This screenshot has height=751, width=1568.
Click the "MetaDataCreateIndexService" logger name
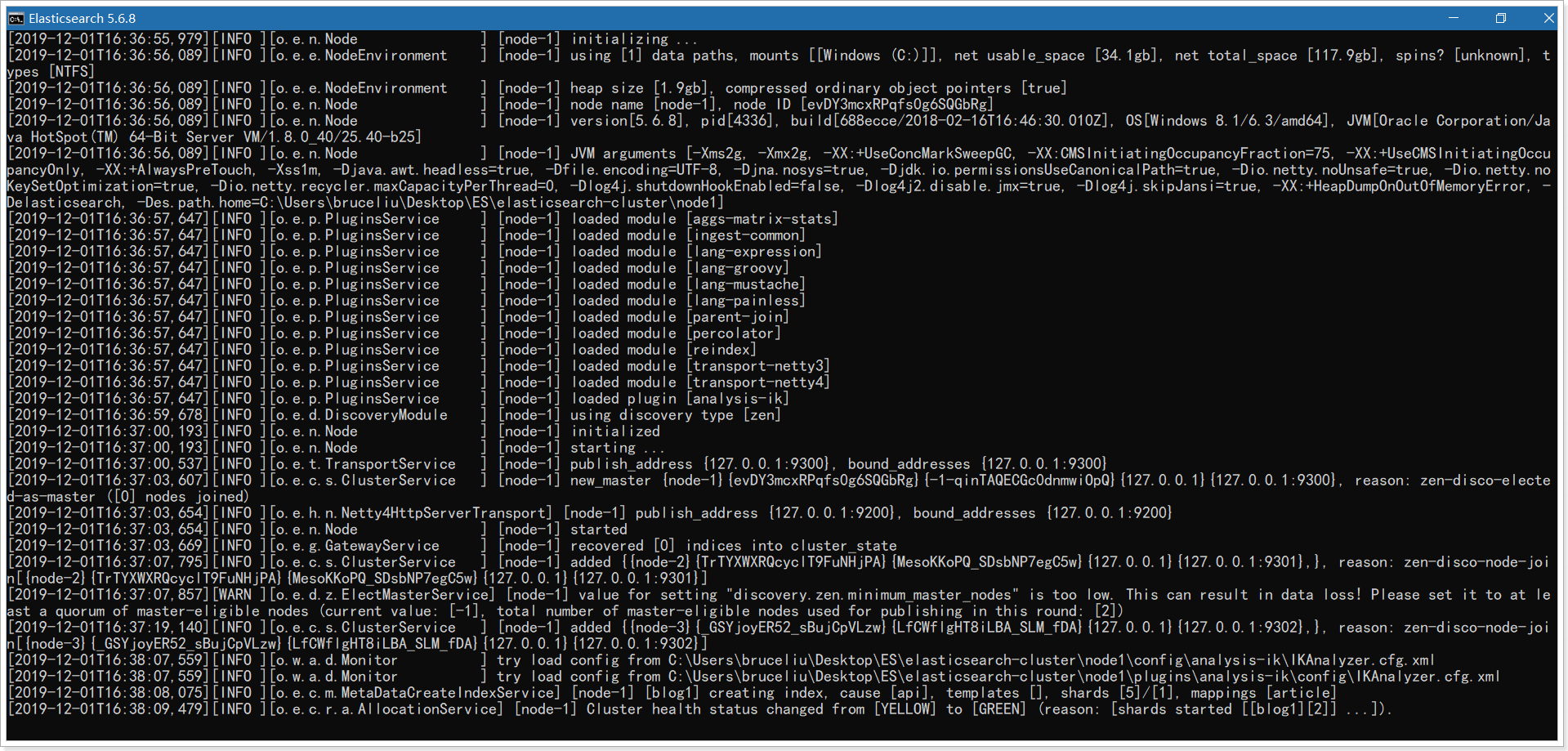(x=447, y=693)
